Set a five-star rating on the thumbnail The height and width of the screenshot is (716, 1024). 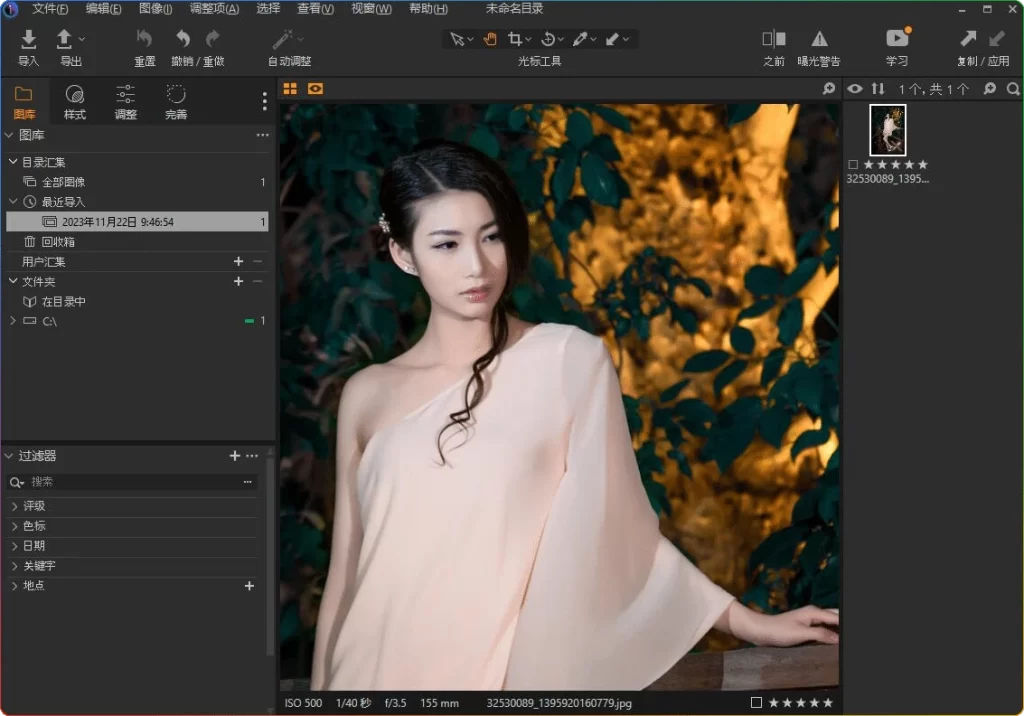pos(923,164)
